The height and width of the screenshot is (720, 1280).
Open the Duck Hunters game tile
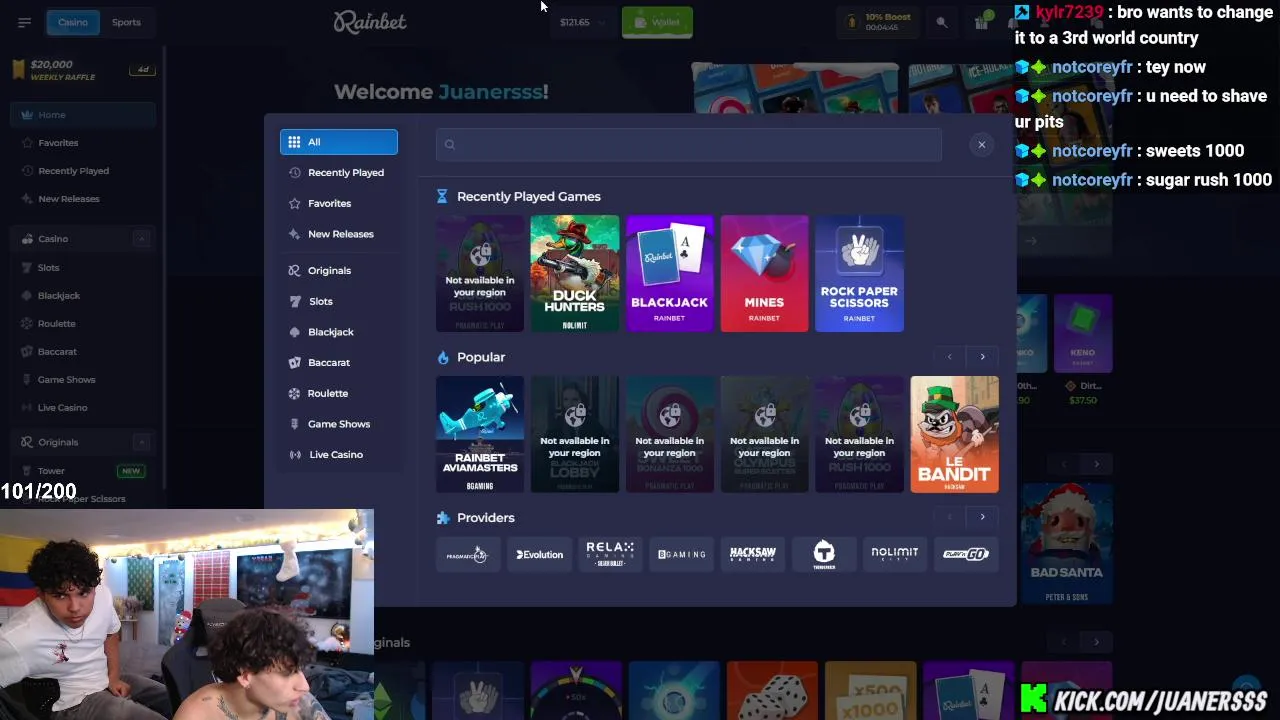coord(574,273)
